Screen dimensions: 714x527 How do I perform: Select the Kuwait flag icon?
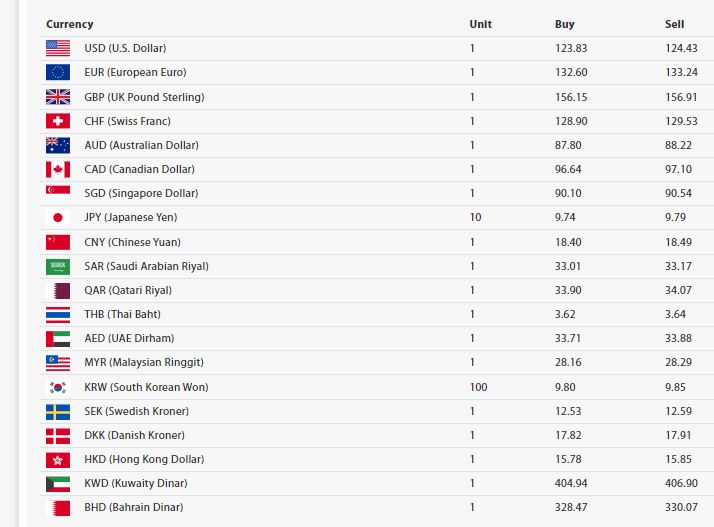[58, 484]
